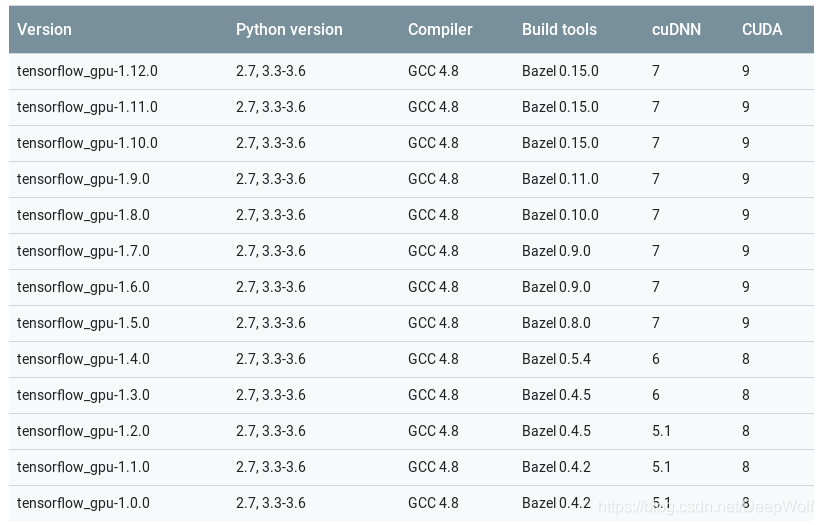Select the tensorflow_gpu-1.6.0 cell

83,287
